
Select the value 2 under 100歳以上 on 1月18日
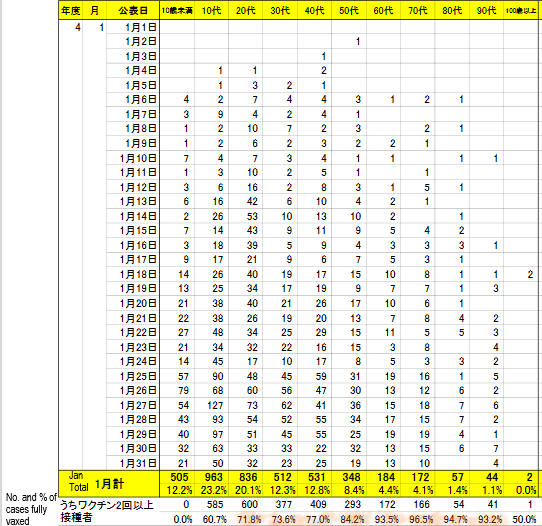click(530, 274)
